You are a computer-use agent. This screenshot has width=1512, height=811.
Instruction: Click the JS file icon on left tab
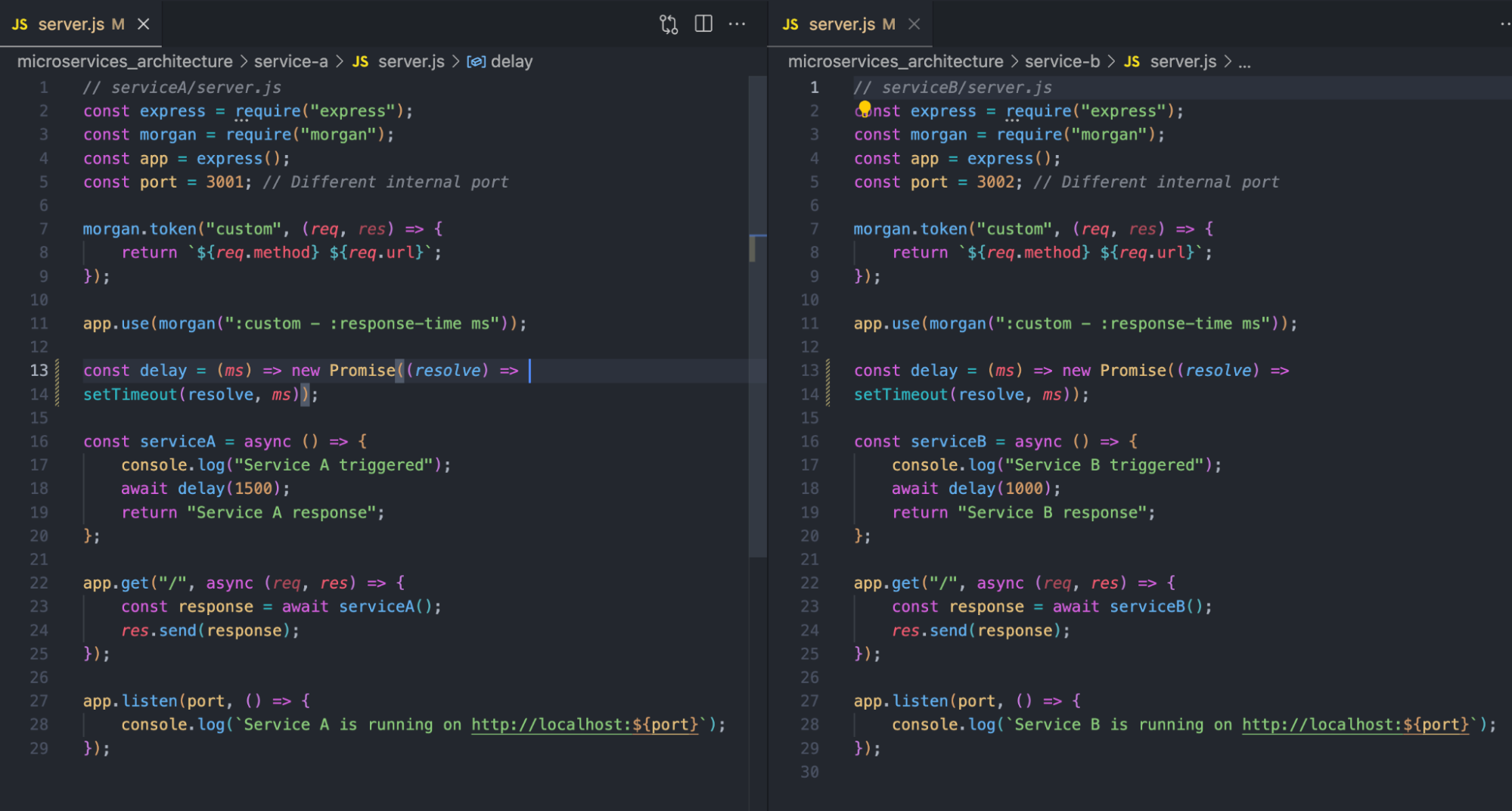[20, 24]
